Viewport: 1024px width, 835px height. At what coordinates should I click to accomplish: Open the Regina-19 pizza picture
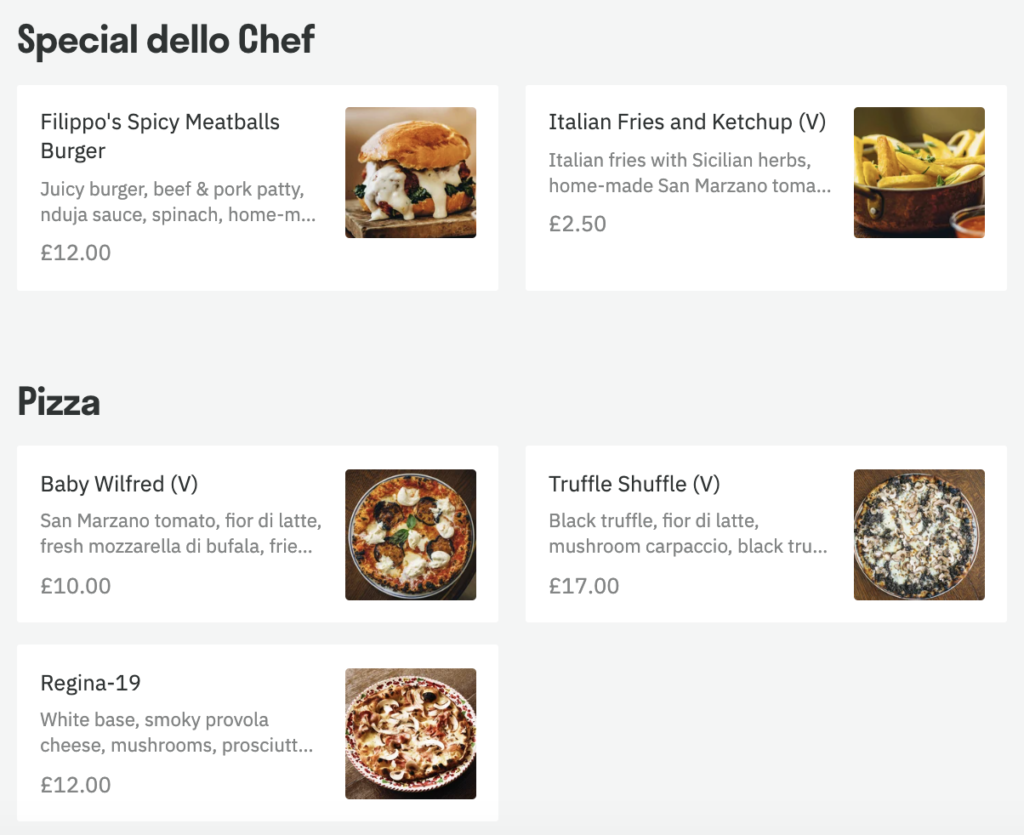click(x=410, y=733)
